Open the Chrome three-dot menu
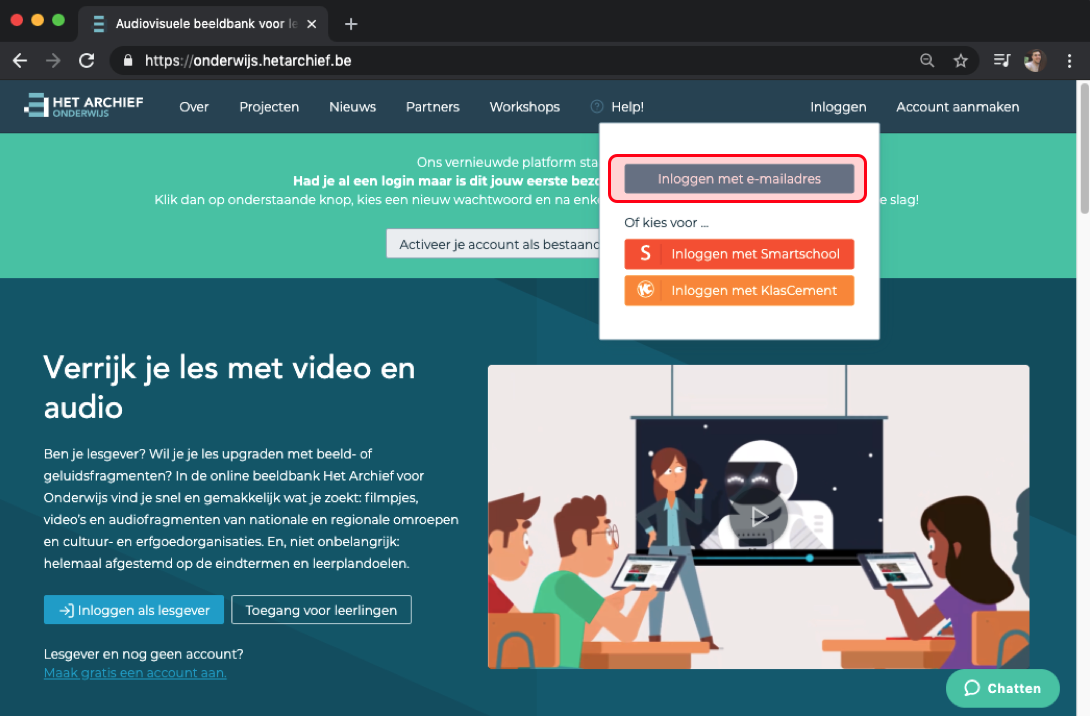Image resolution: width=1090 pixels, height=716 pixels. (1069, 61)
